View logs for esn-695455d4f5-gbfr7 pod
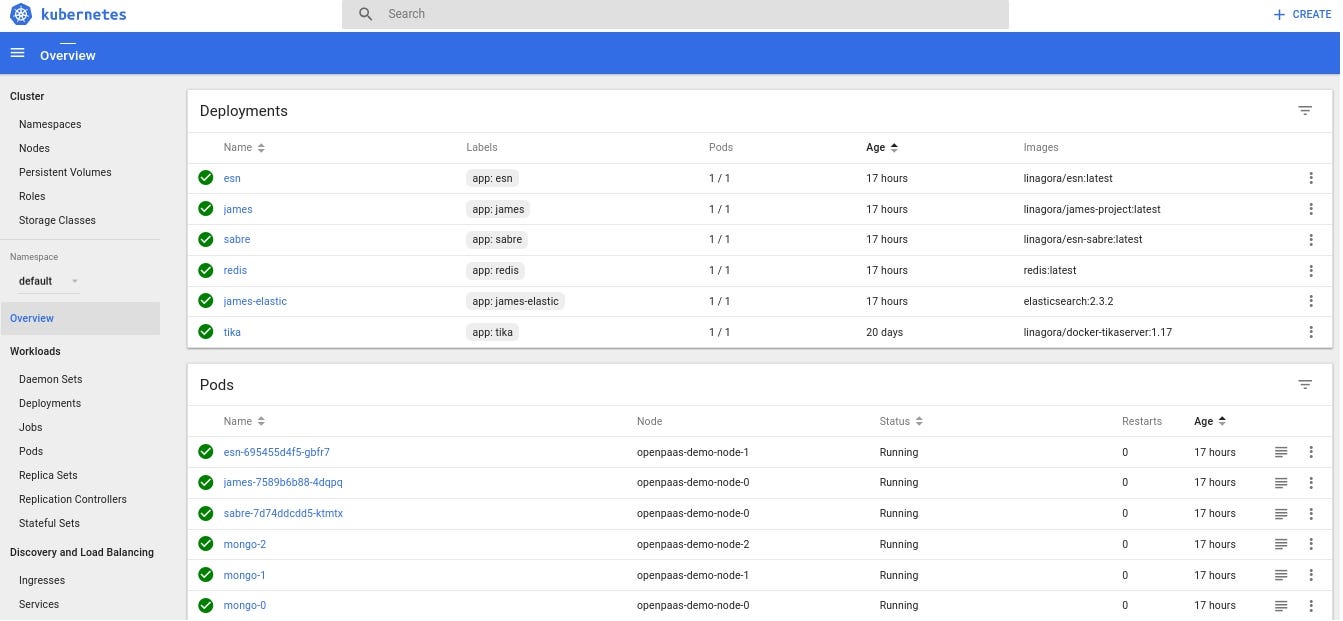Screen dimensions: 1343x621 pyautogui.click(x=1281, y=452)
